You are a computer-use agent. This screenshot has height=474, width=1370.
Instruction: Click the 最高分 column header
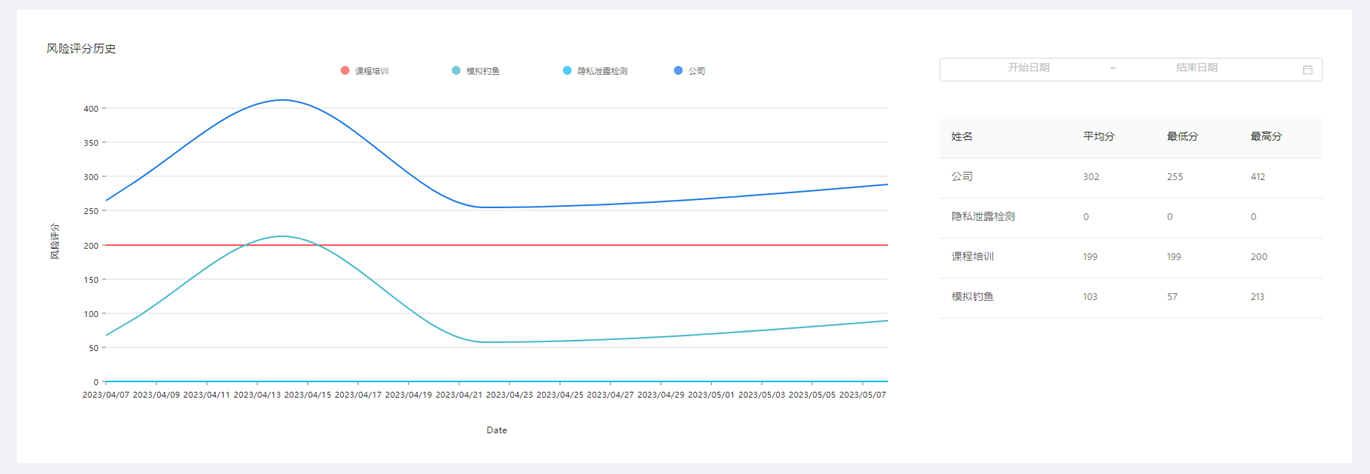[1266, 136]
